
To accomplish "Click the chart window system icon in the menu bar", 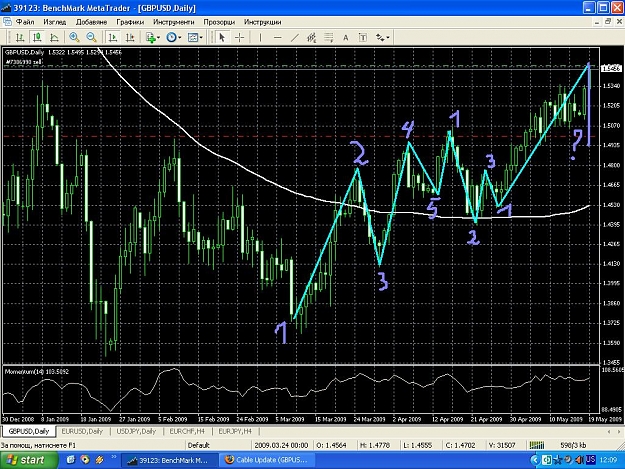I will pyautogui.click(x=7, y=22).
